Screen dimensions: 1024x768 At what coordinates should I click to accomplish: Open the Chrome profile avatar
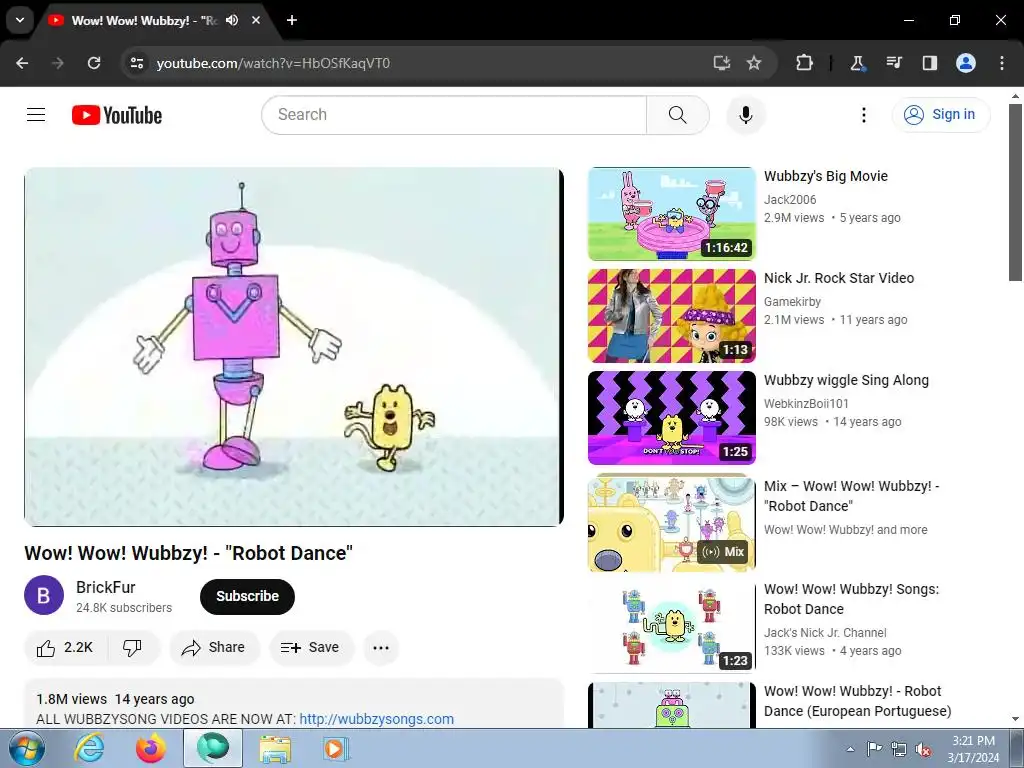(965, 63)
